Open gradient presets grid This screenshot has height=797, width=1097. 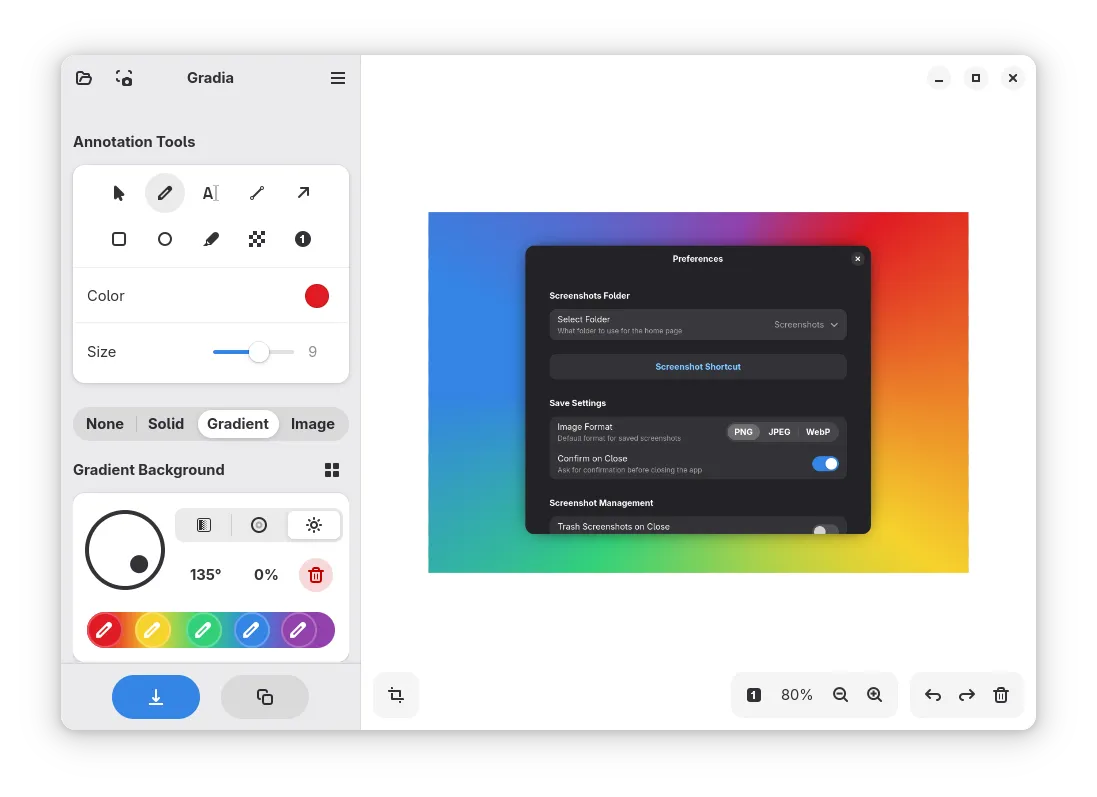click(x=332, y=470)
